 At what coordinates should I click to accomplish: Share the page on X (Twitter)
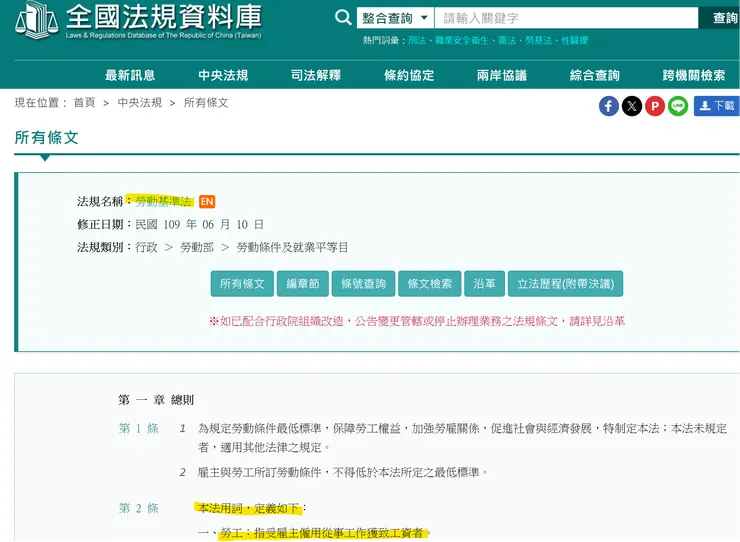click(x=632, y=106)
